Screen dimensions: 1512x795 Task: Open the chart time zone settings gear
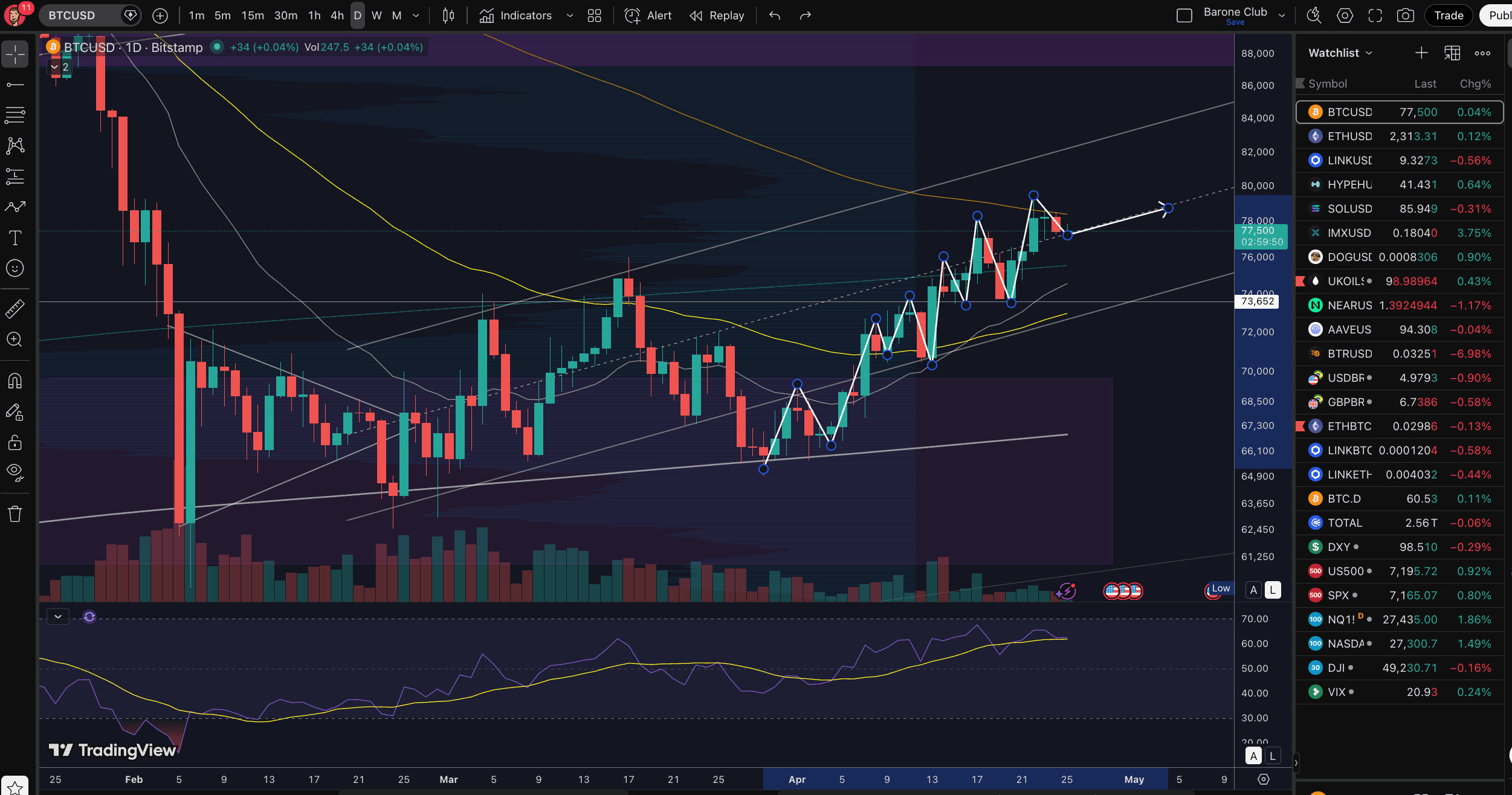click(1264, 779)
